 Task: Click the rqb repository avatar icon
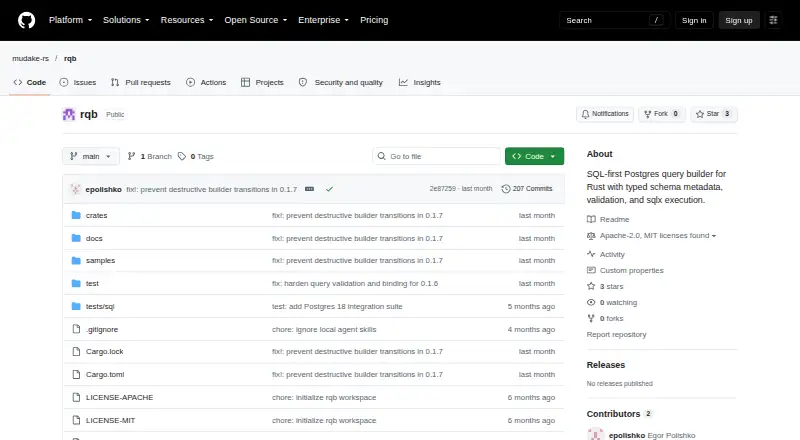pyautogui.click(x=69, y=114)
